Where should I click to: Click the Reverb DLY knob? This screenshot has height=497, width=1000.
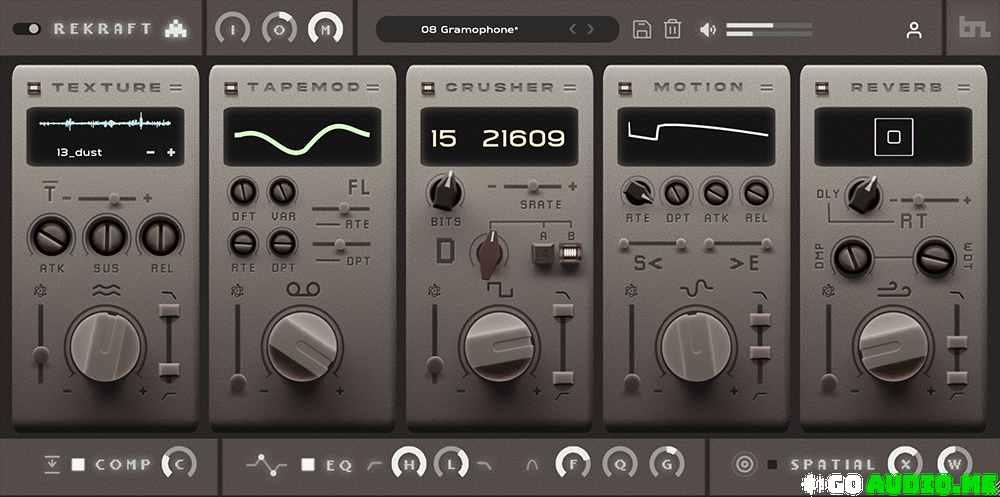[864, 195]
